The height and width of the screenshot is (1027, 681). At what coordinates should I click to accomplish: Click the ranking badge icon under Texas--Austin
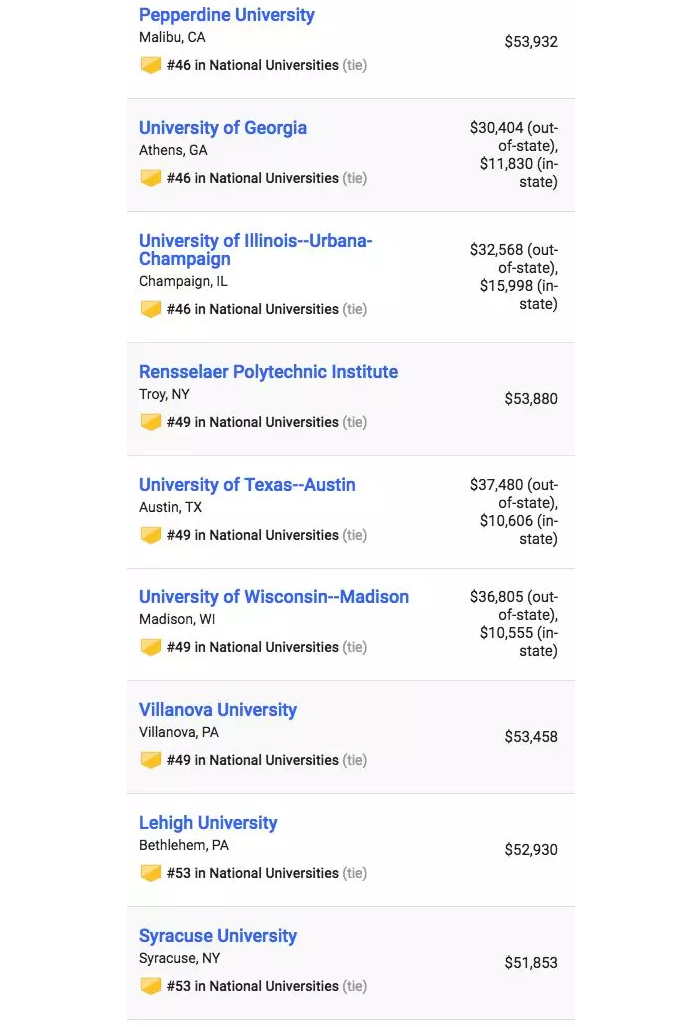pos(151,535)
